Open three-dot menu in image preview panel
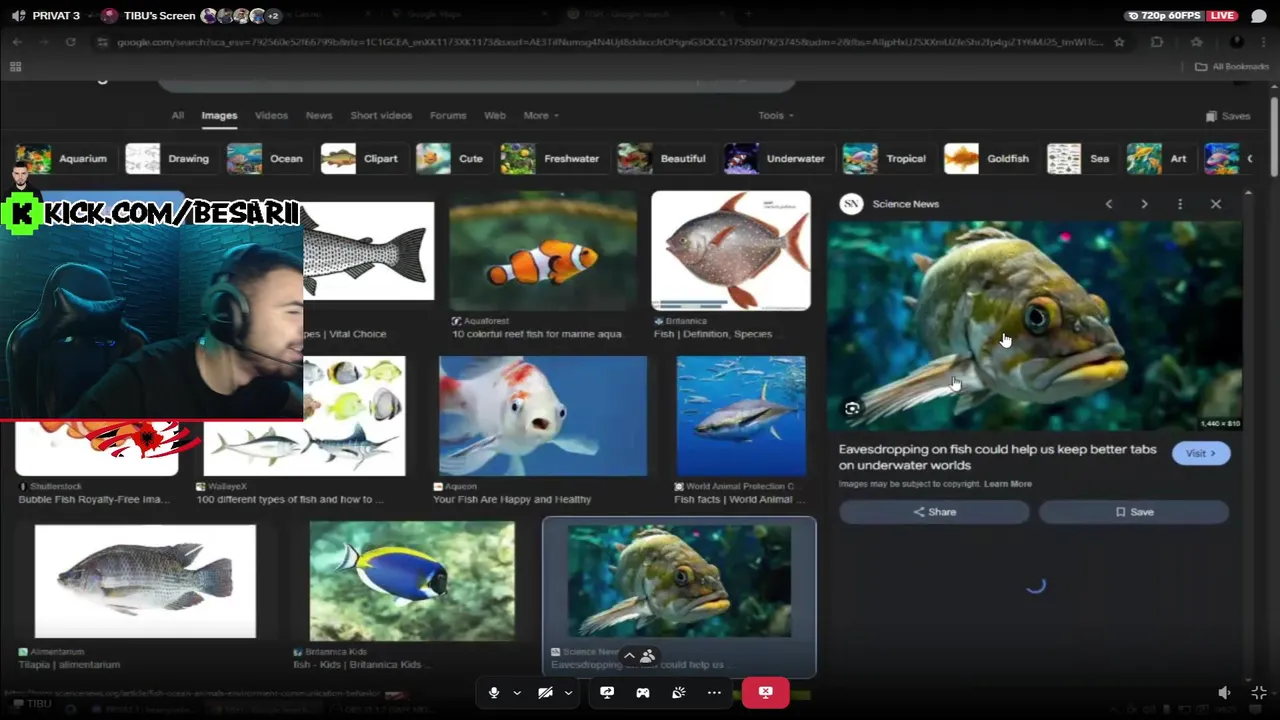Viewport: 1280px width, 720px height. pyautogui.click(x=1180, y=204)
